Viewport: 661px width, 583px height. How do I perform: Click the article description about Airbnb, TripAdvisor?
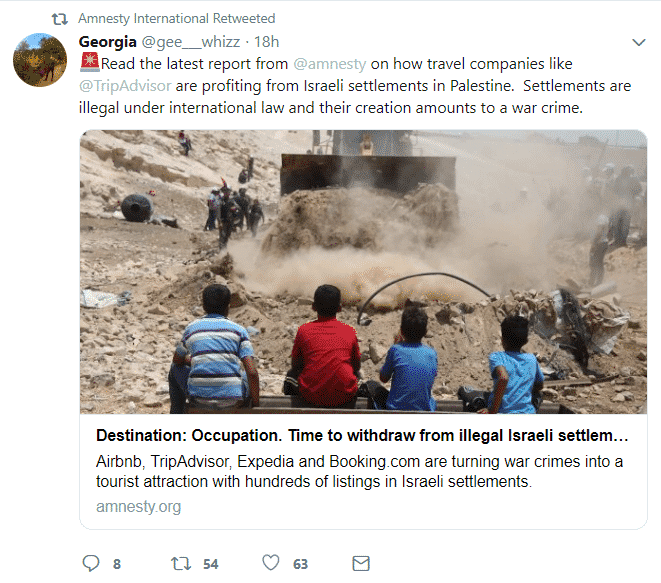coord(359,471)
